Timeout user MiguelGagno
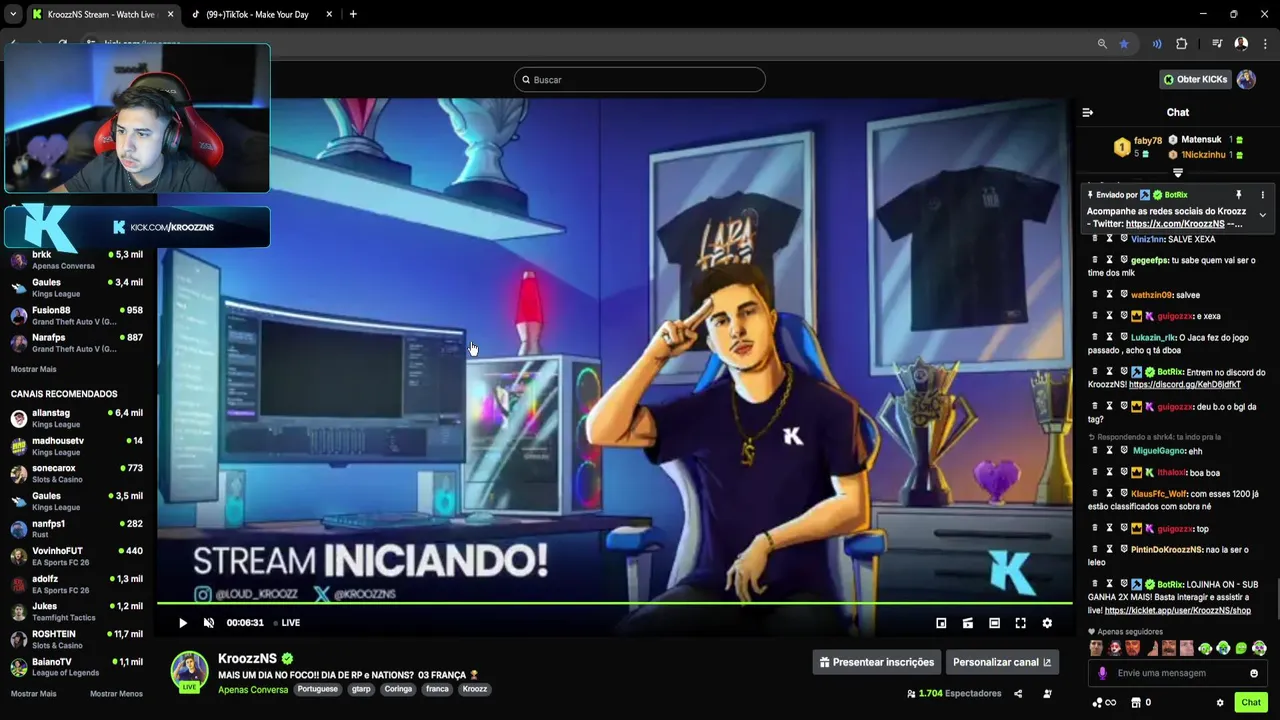 click(x=1109, y=451)
